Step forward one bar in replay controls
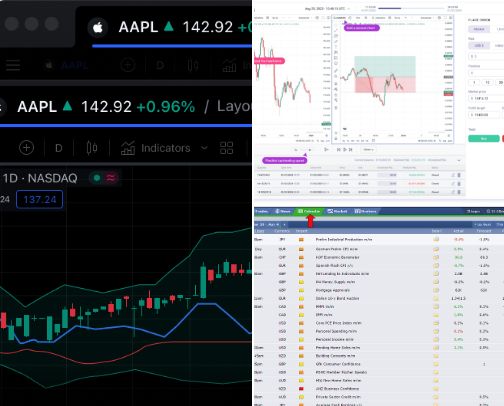This screenshot has width=504, height=406. pyautogui.click(x=351, y=150)
